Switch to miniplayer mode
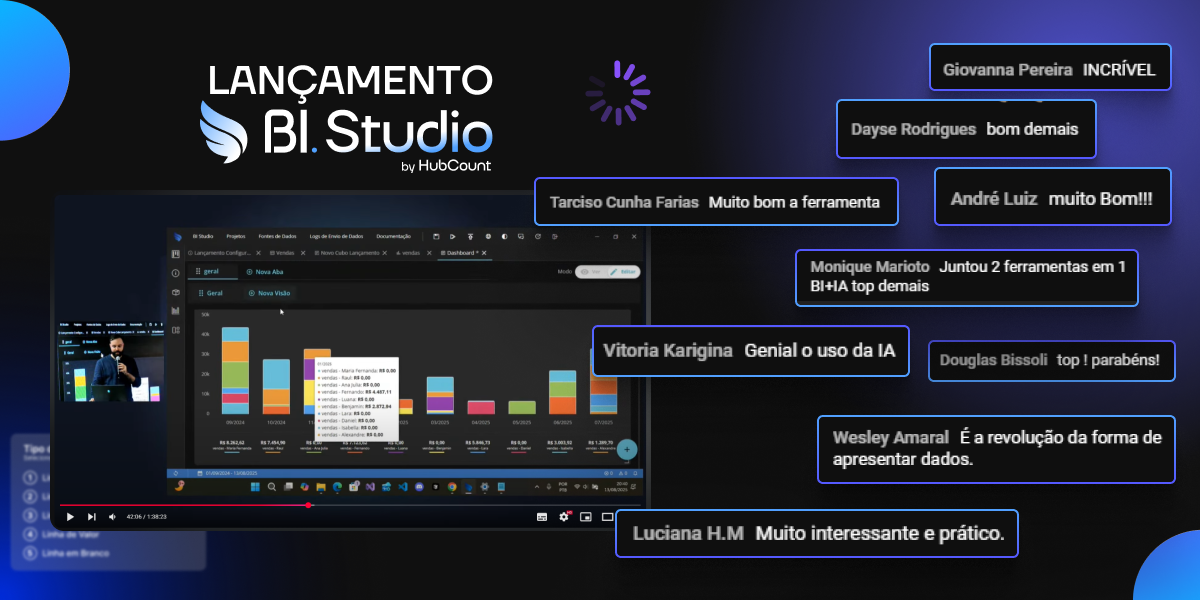Screen dimensions: 1200x600 (x=585, y=517)
